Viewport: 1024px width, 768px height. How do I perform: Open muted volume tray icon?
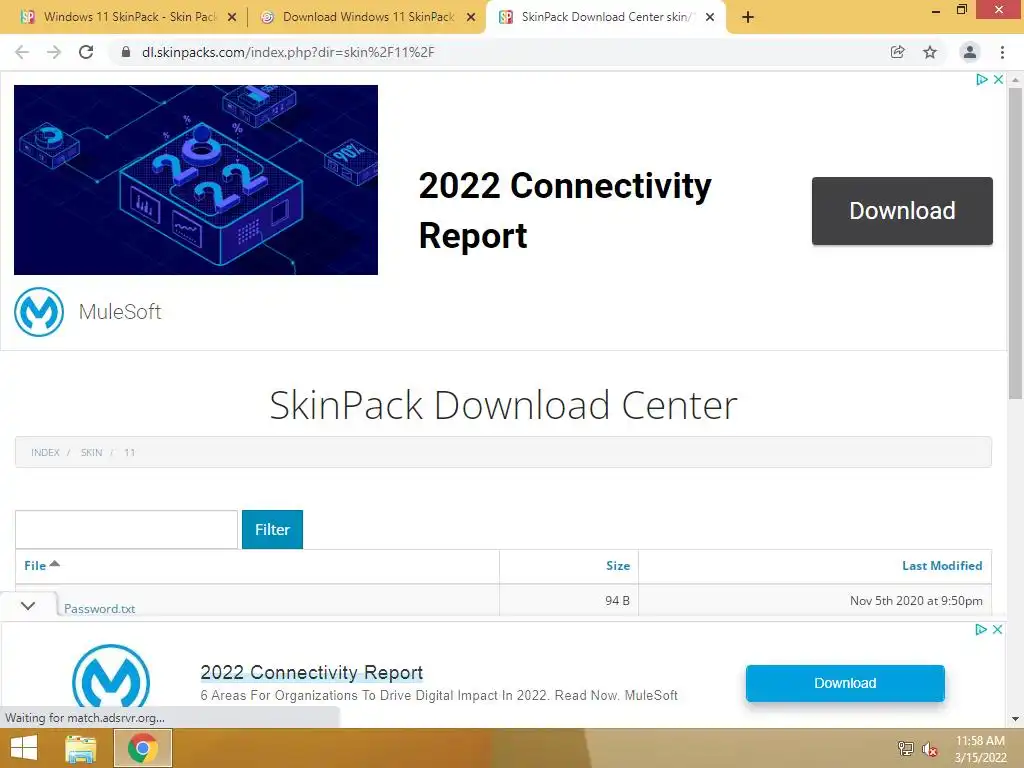pyautogui.click(x=929, y=749)
